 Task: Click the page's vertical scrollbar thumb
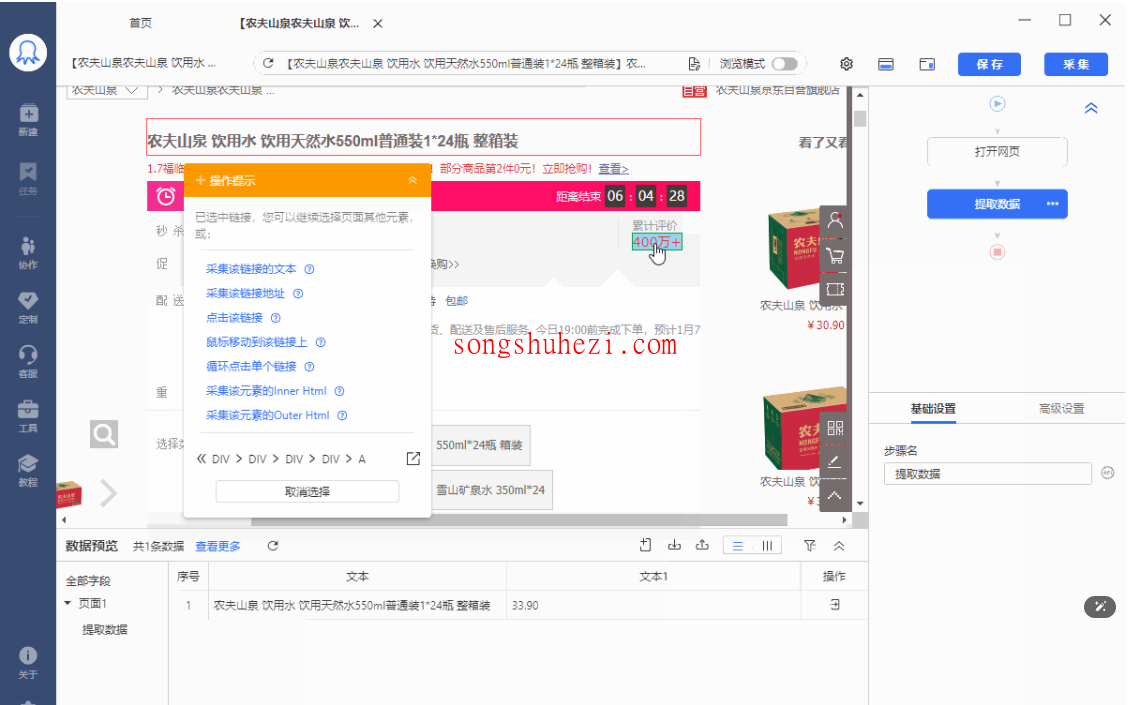(860, 117)
